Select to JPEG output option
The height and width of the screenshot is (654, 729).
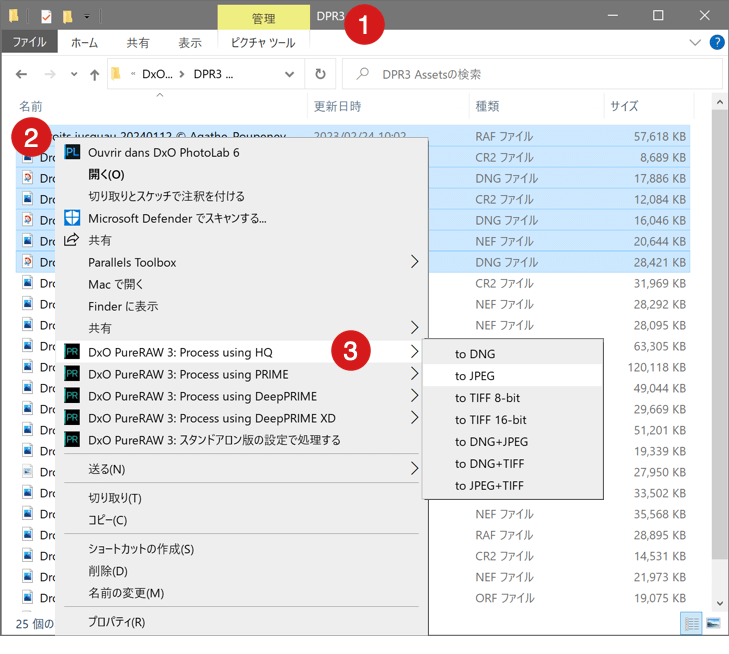coord(513,376)
